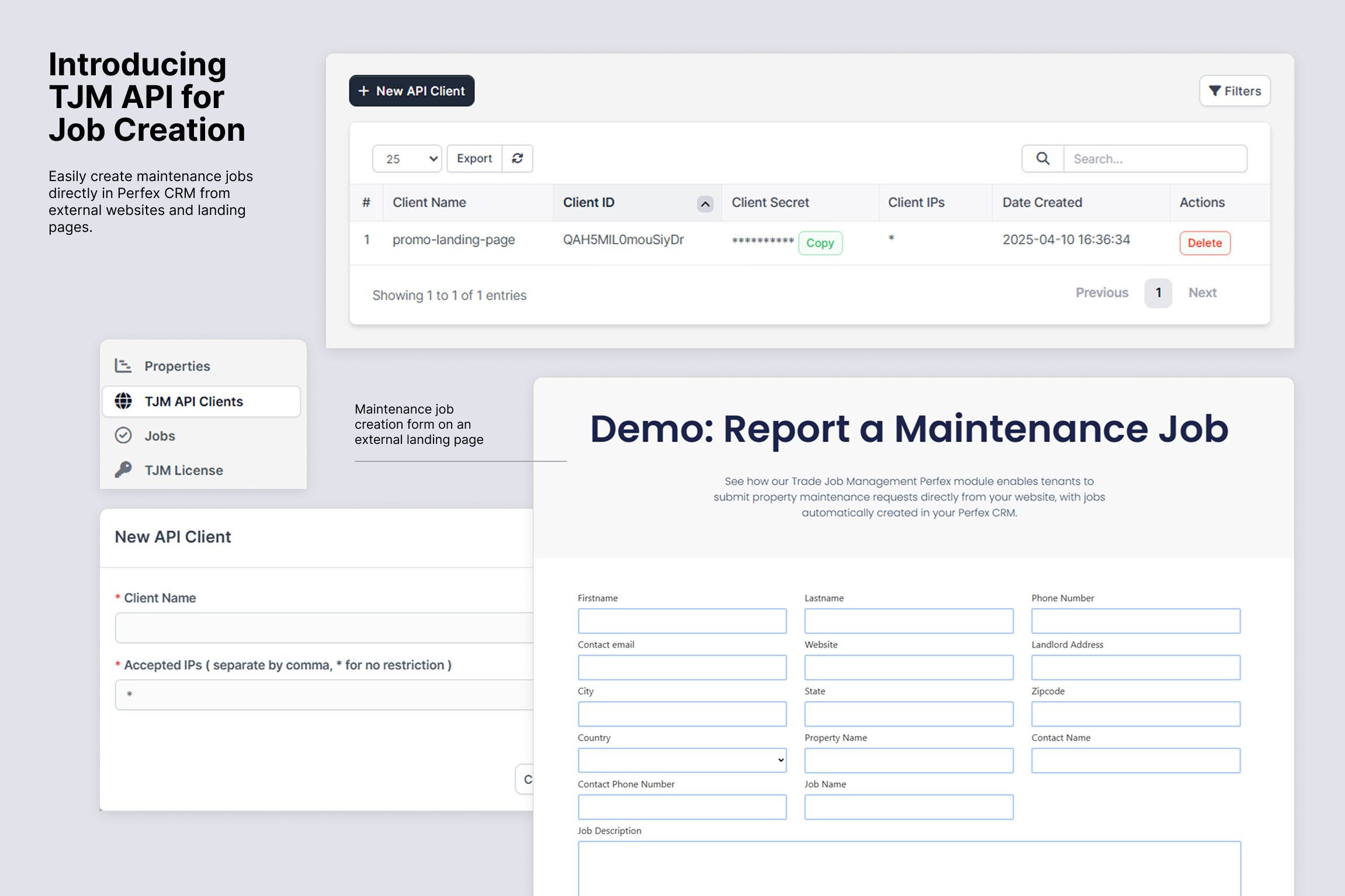
Task: Click the New API Client button
Action: click(412, 91)
